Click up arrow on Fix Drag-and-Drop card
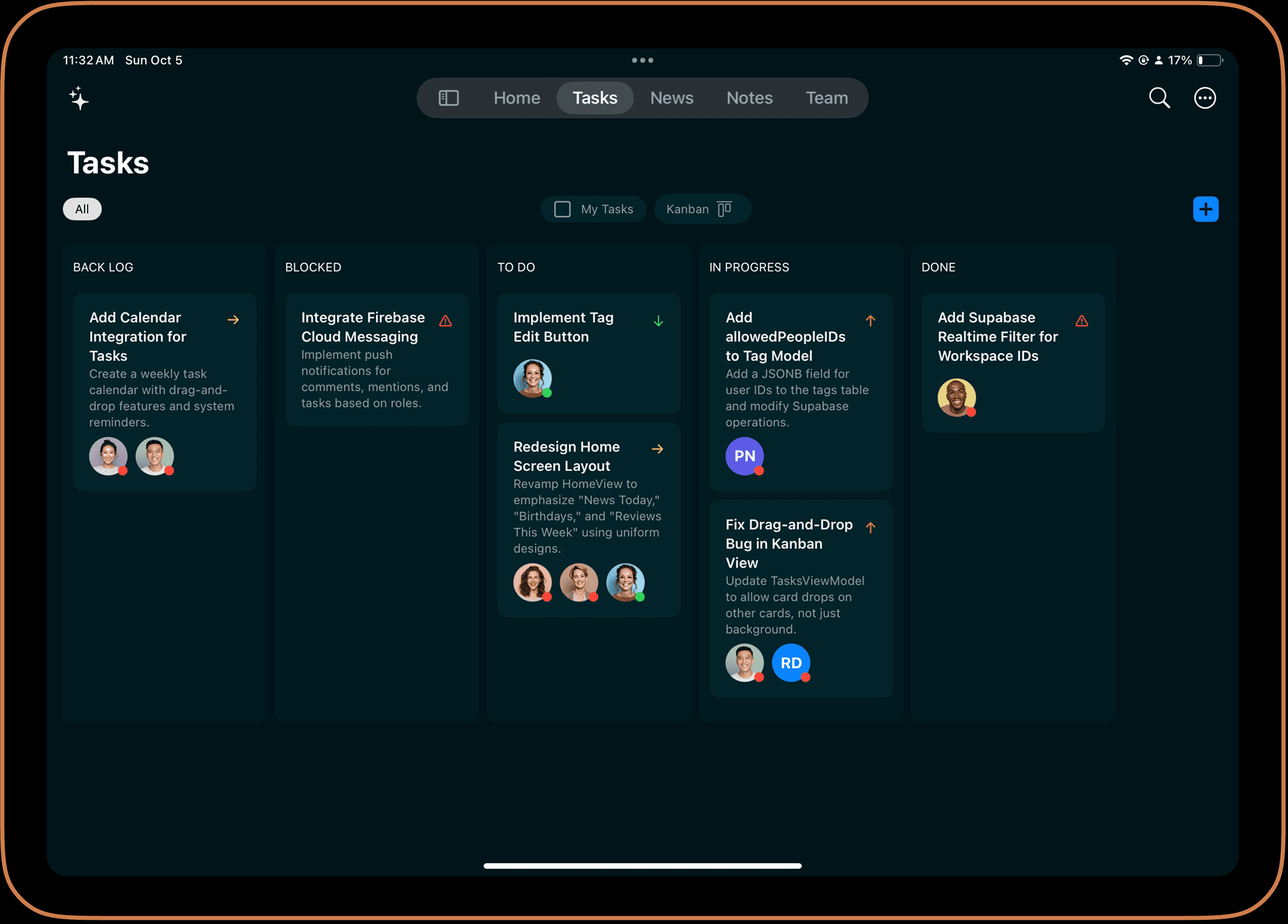Screen dimensions: 1288x924 (870, 528)
